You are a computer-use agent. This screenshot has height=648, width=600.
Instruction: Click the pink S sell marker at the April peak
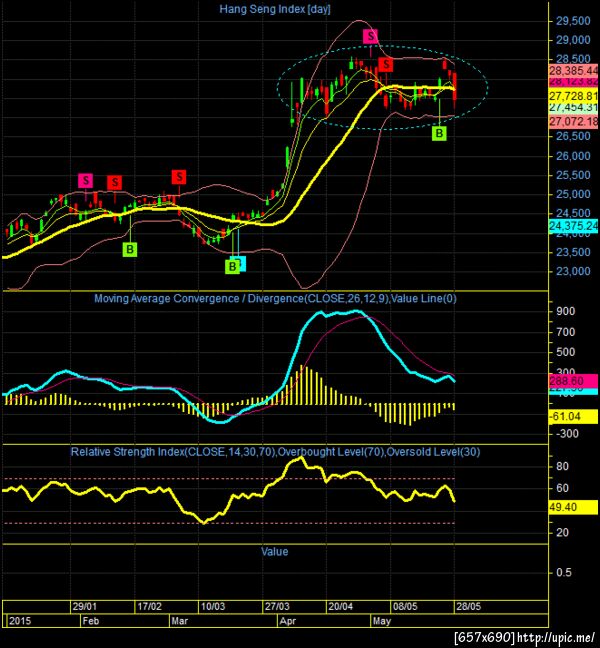tap(370, 36)
